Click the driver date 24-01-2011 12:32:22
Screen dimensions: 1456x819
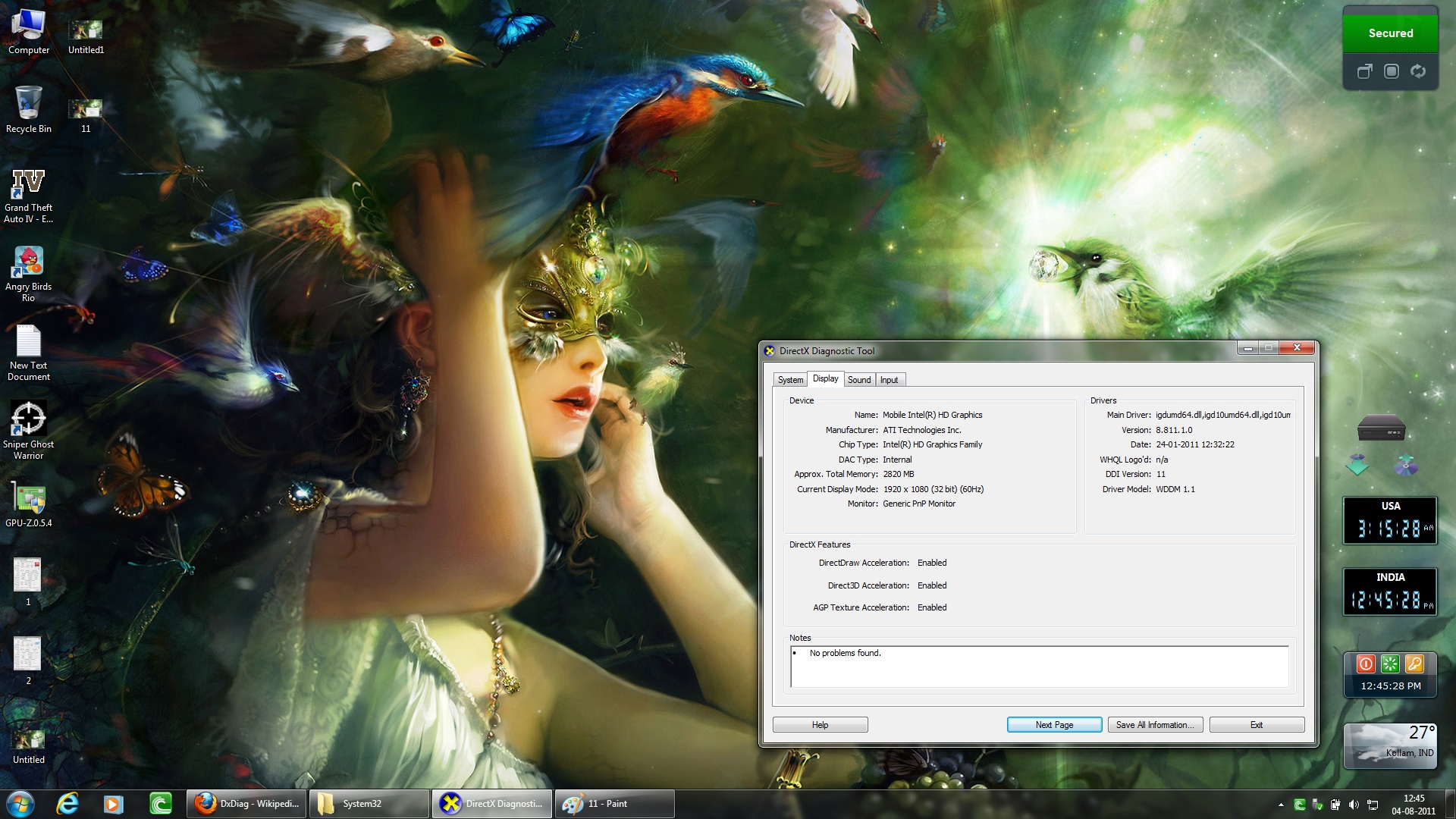[x=1194, y=444]
